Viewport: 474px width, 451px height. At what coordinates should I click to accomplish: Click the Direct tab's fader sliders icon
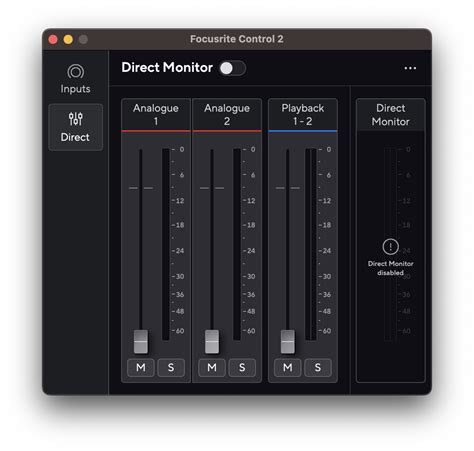click(76, 118)
